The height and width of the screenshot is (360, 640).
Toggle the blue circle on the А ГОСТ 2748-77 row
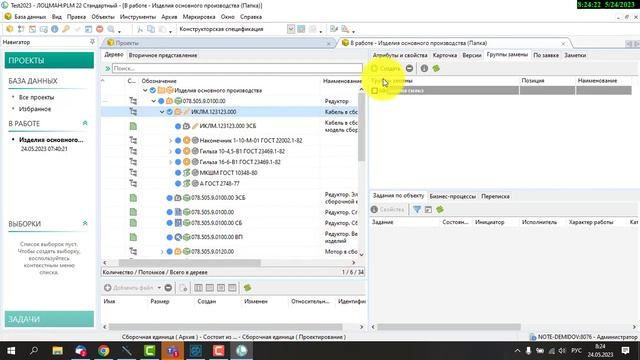(178, 184)
